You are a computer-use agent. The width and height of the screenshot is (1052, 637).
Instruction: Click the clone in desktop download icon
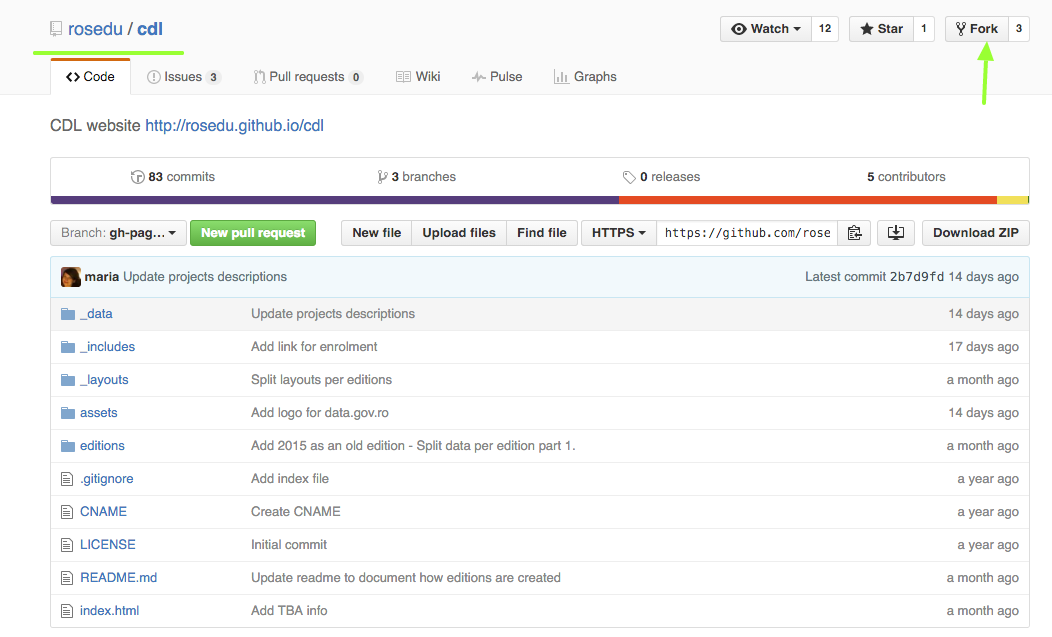click(896, 233)
